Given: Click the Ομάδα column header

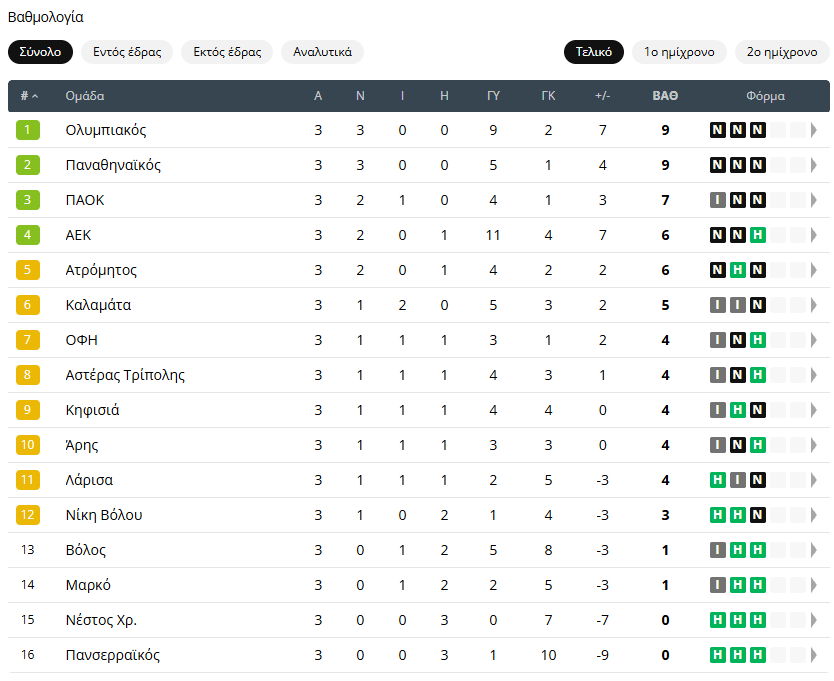Looking at the screenshot, I should [85, 96].
